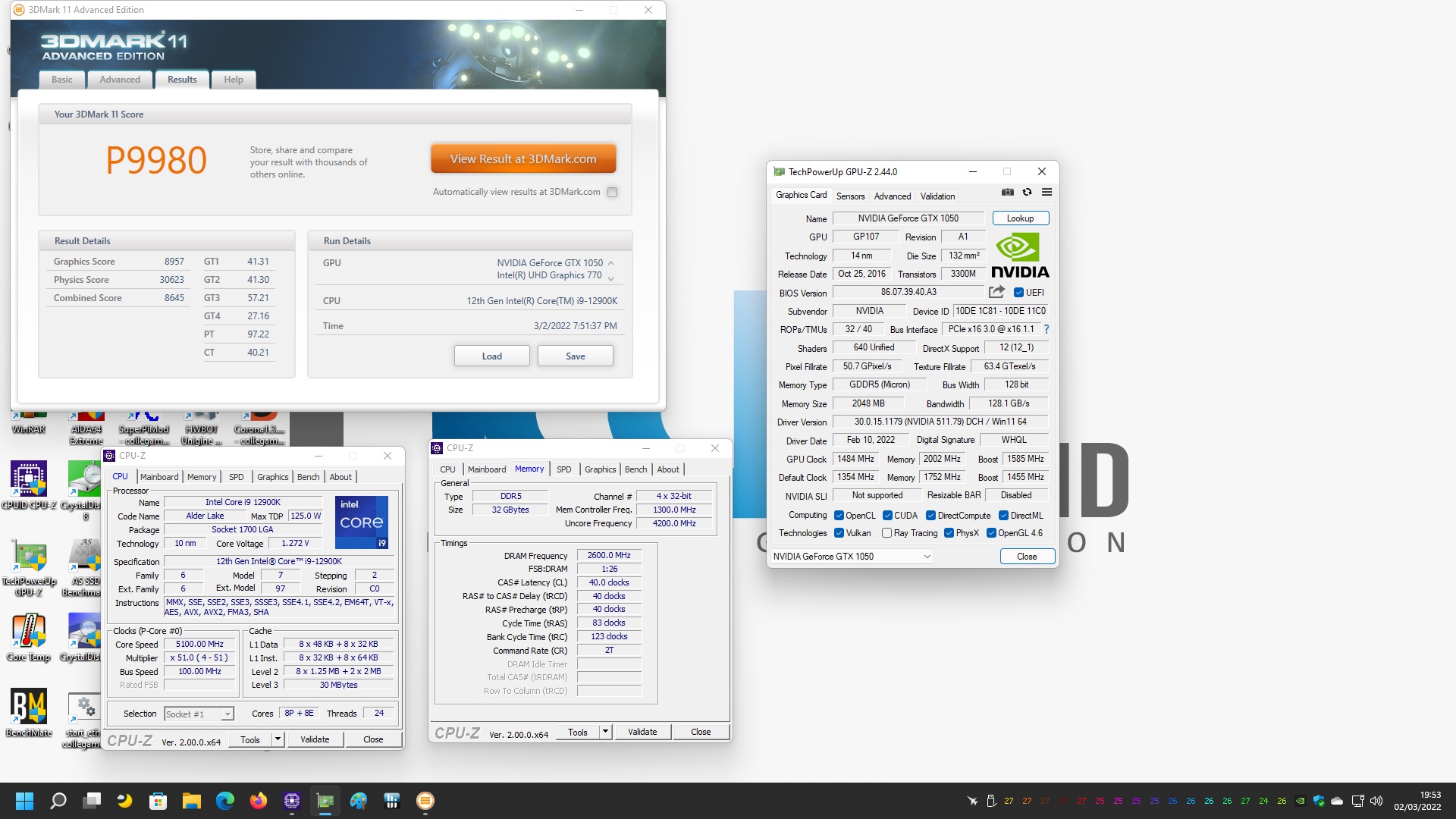Toggle the DirectML checkbox
This screenshot has width=1456, height=819.
click(x=1003, y=516)
